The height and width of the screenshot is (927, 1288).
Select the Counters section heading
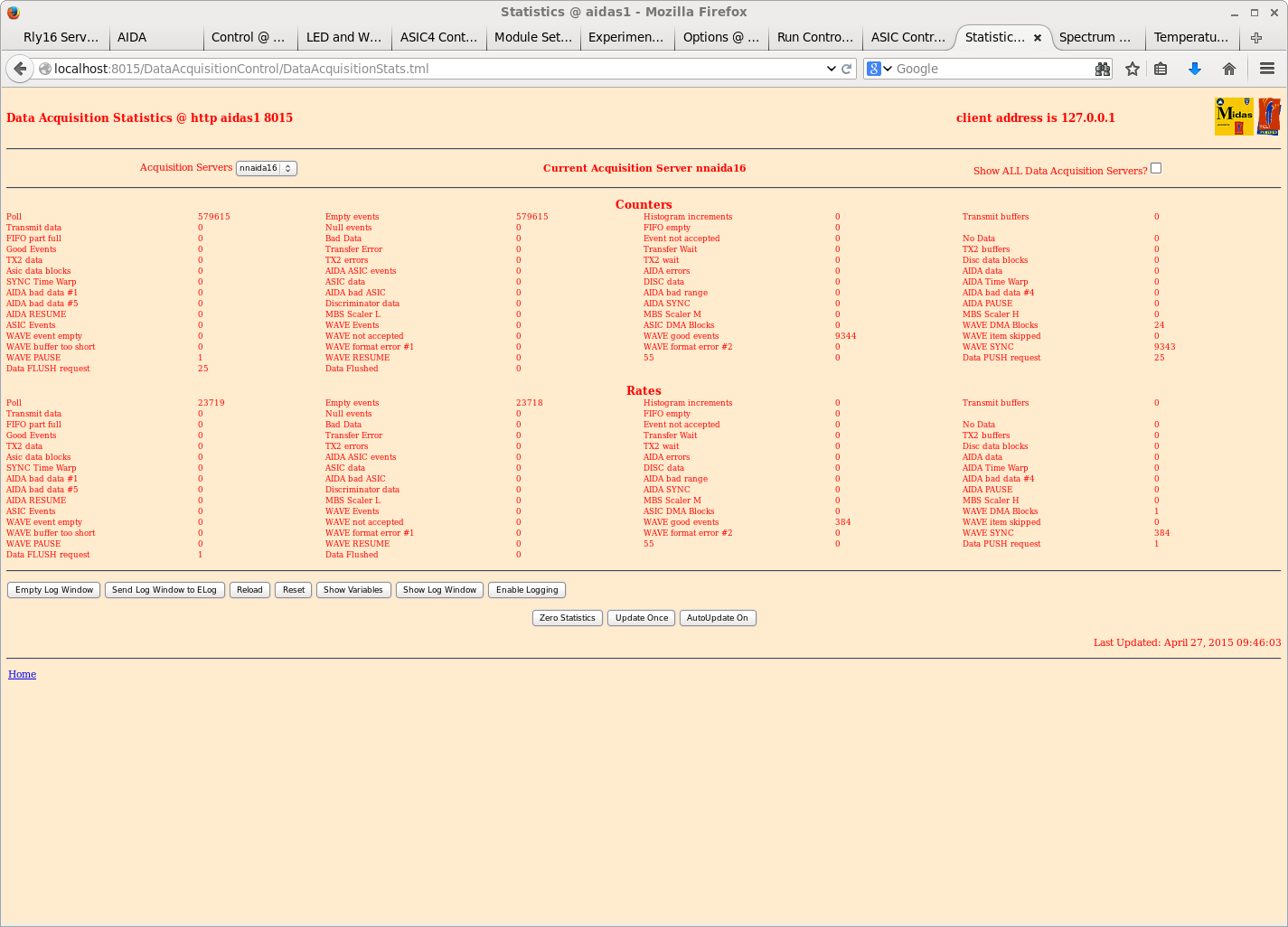coord(644,205)
